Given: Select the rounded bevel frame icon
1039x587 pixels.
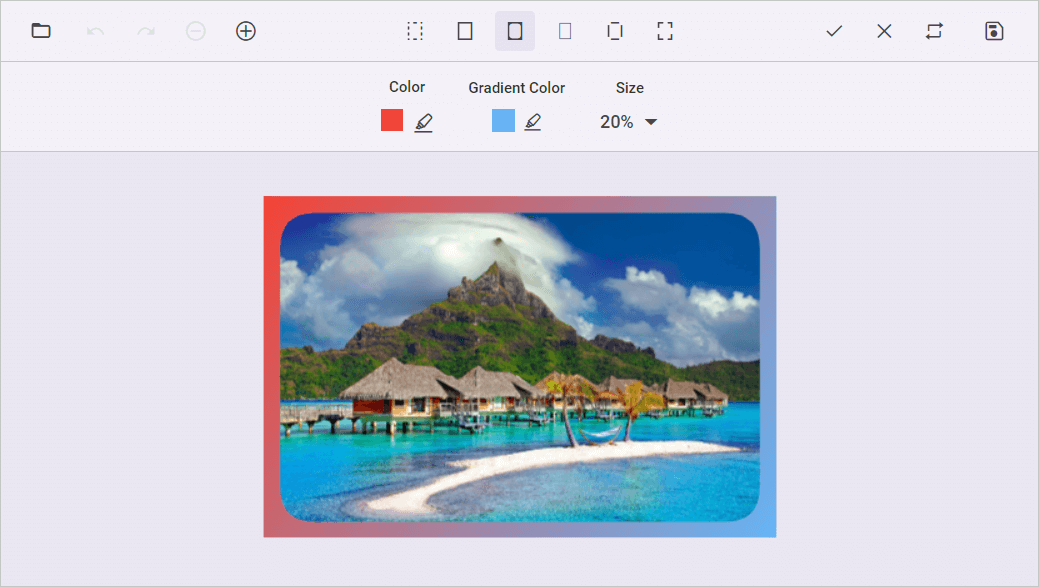Looking at the screenshot, I should 515,31.
